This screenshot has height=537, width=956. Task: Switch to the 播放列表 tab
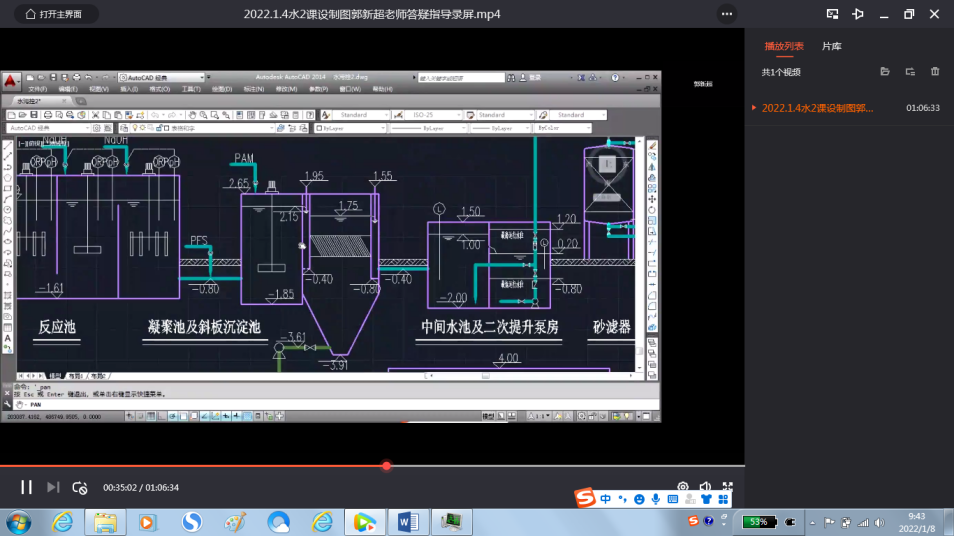782,46
